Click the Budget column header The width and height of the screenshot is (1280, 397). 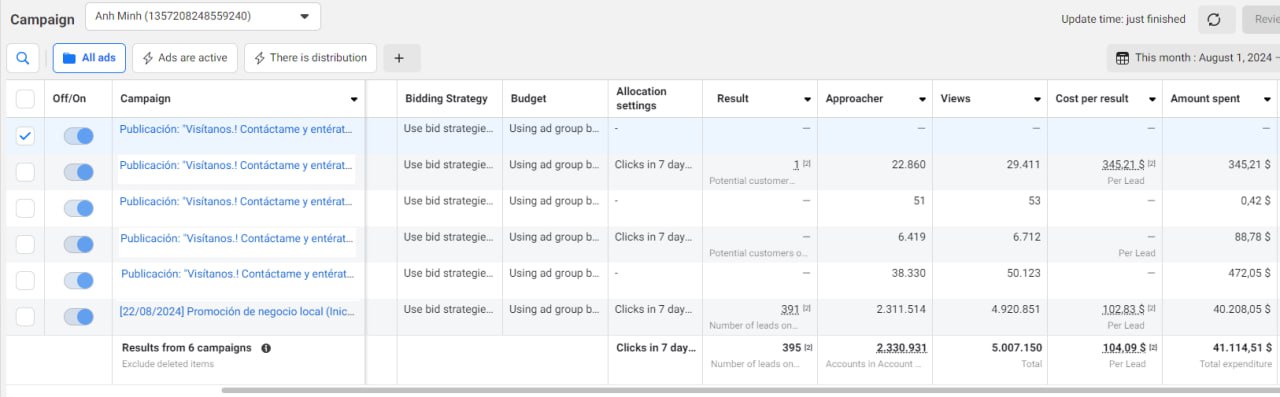(x=529, y=99)
